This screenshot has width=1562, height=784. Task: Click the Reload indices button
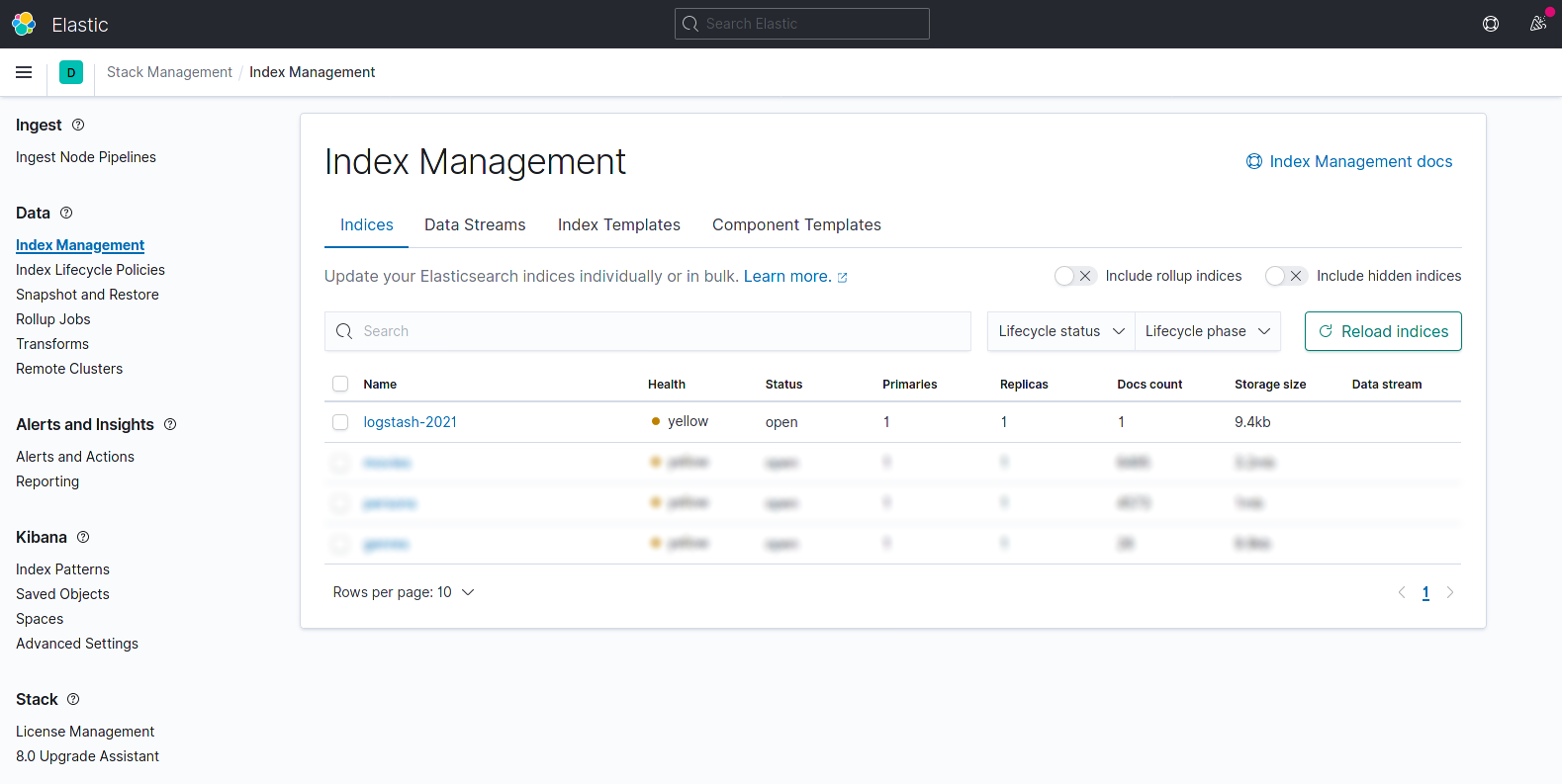tap(1383, 331)
